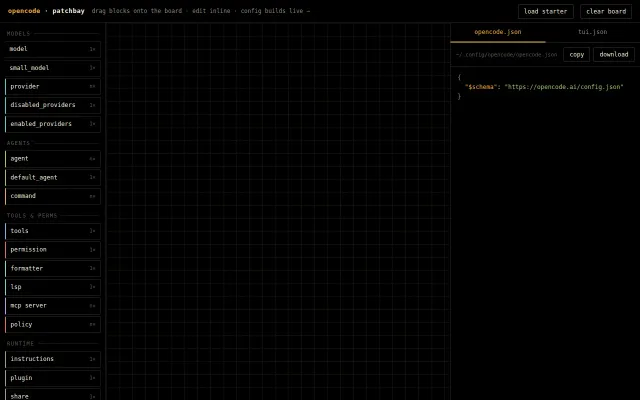
Task: Pick the formatter block
Action: (x=53, y=269)
